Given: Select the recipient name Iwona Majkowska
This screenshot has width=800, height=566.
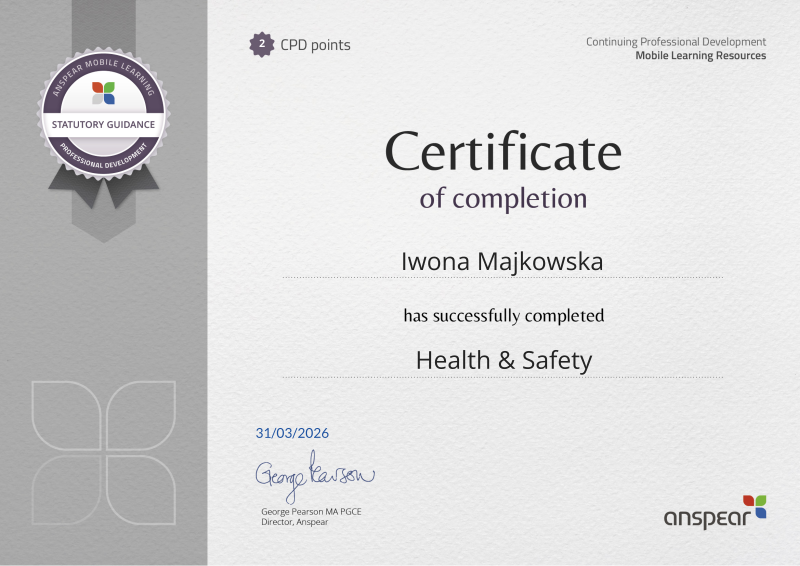Looking at the screenshot, I should pyautogui.click(x=503, y=262).
